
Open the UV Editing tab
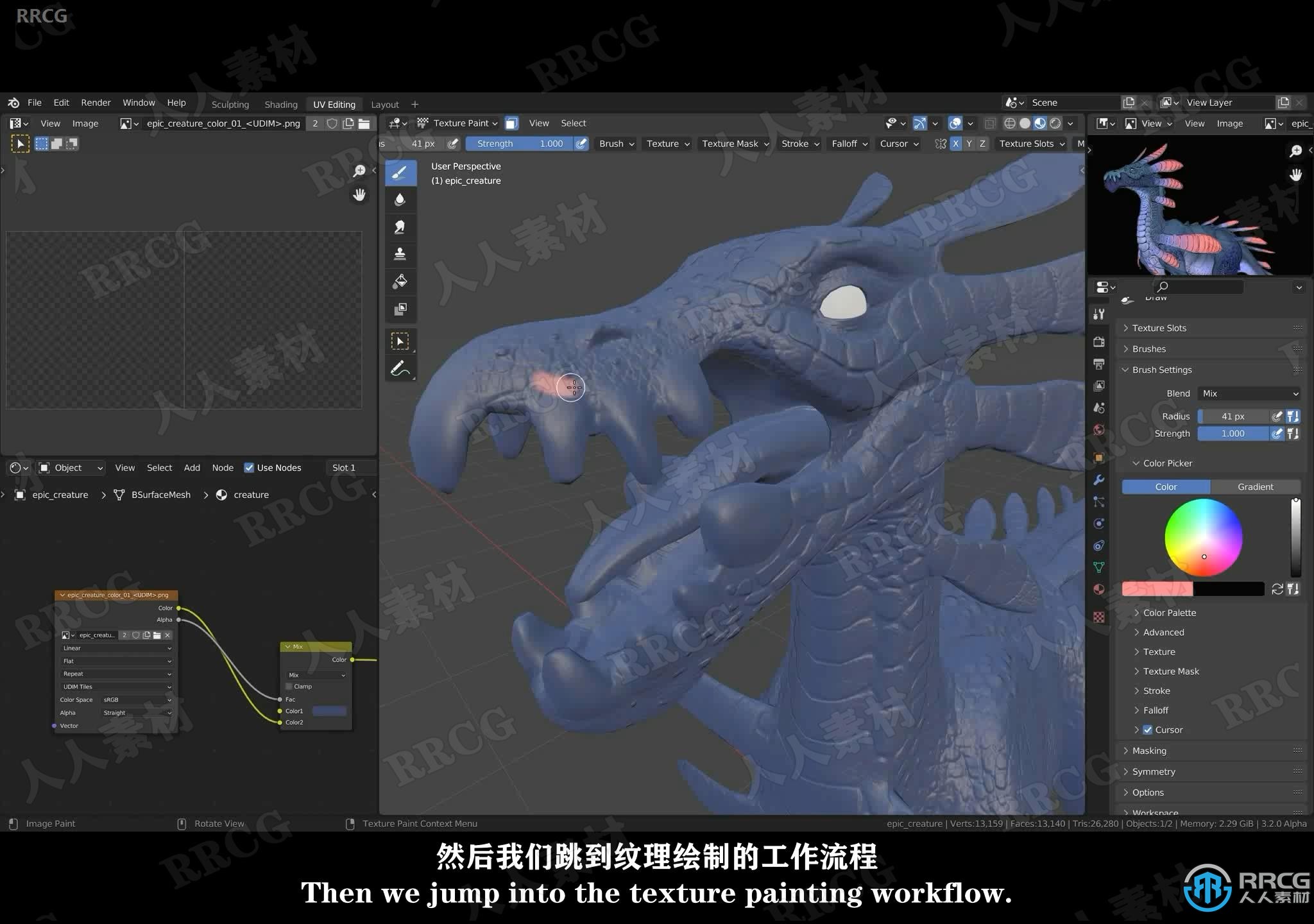[x=333, y=104]
